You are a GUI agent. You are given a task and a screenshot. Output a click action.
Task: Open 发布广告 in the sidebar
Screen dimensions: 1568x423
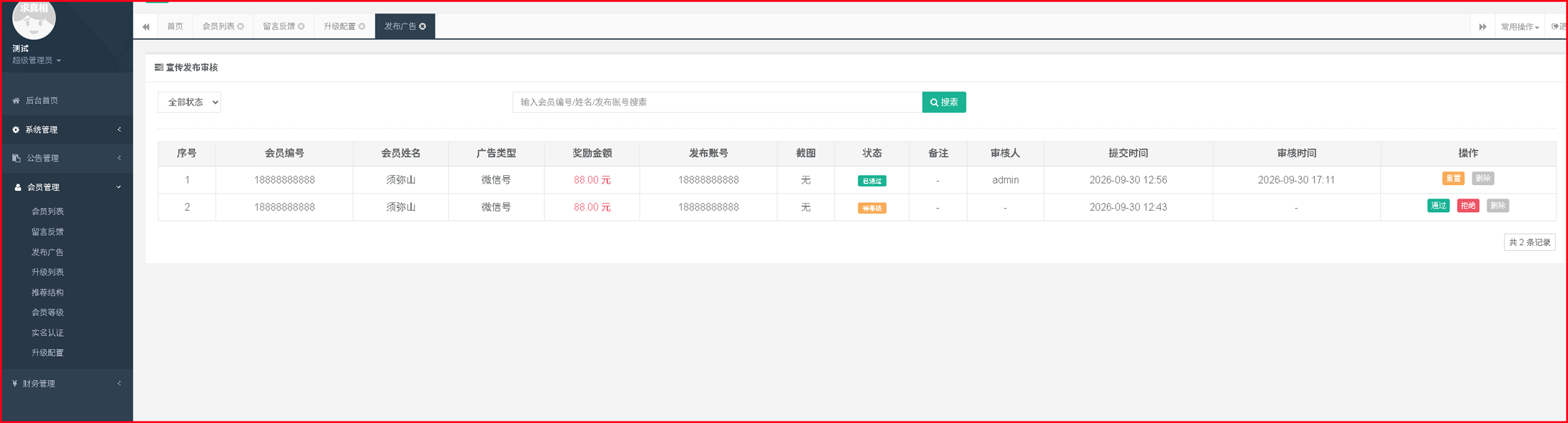pyautogui.click(x=48, y=252)
